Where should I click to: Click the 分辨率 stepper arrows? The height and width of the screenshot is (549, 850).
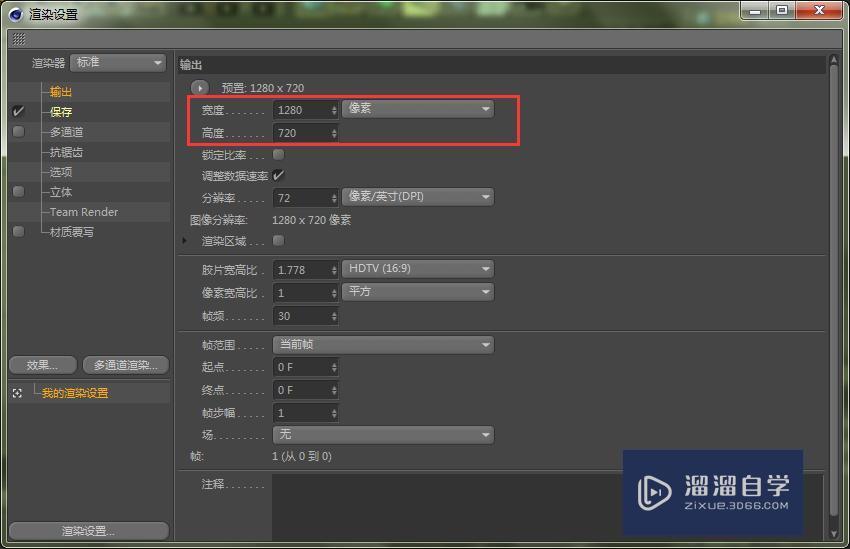point(334,198)
